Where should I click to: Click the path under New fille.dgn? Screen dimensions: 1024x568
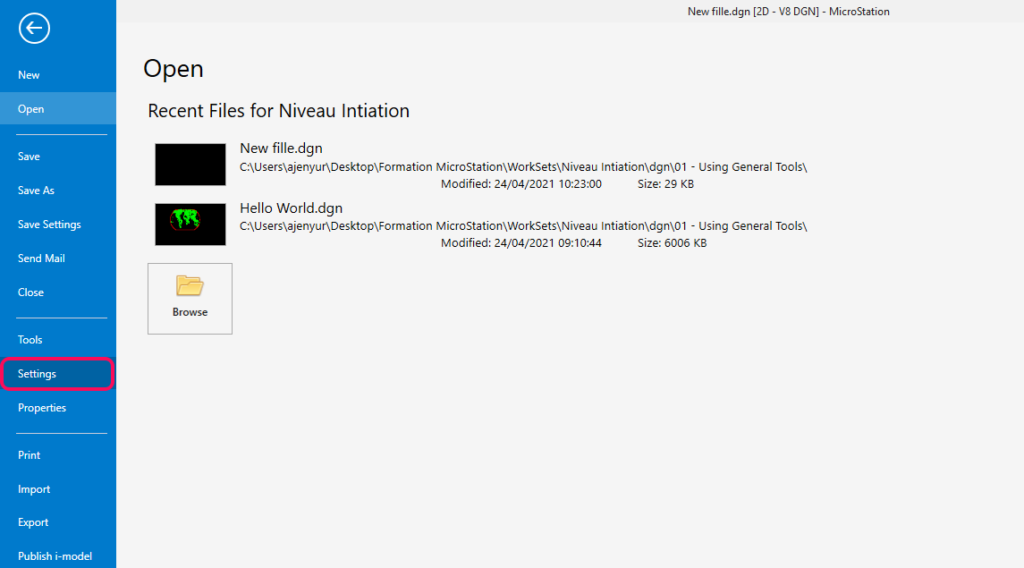point(523,166)
